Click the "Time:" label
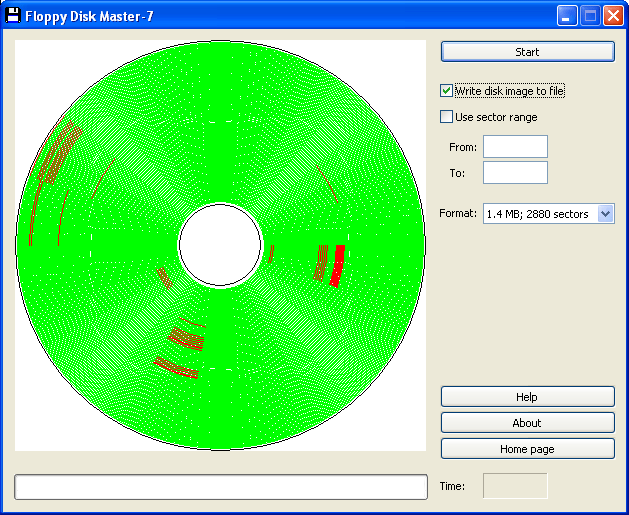The height and width of the screenshot is (515, 629). tap(452, 486)
